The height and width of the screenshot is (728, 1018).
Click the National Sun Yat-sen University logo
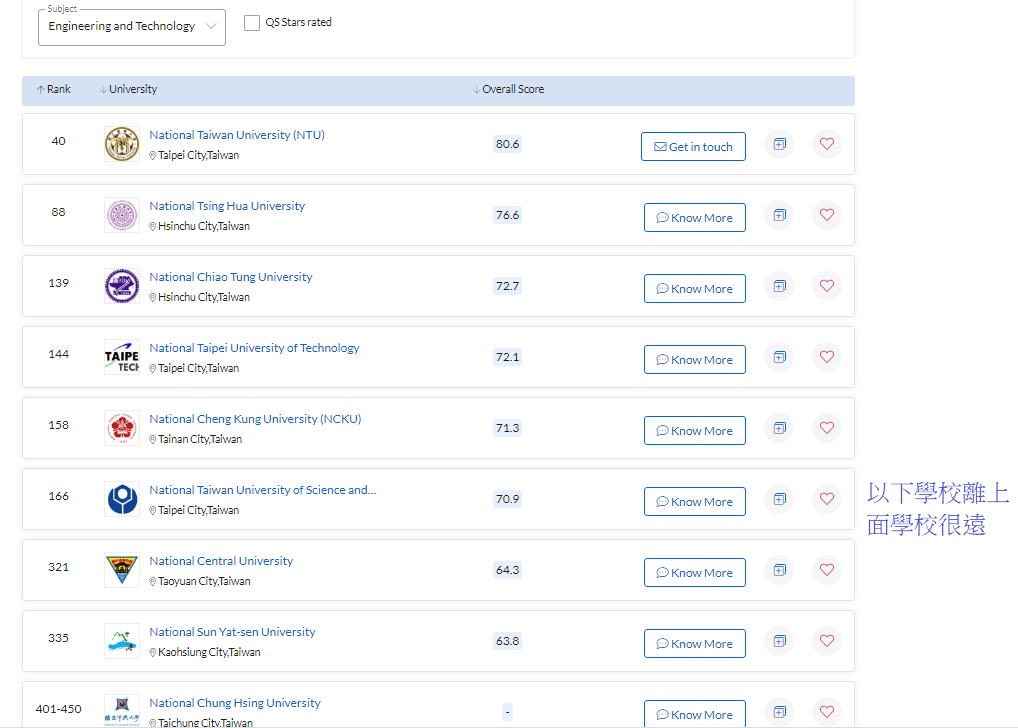122,641
